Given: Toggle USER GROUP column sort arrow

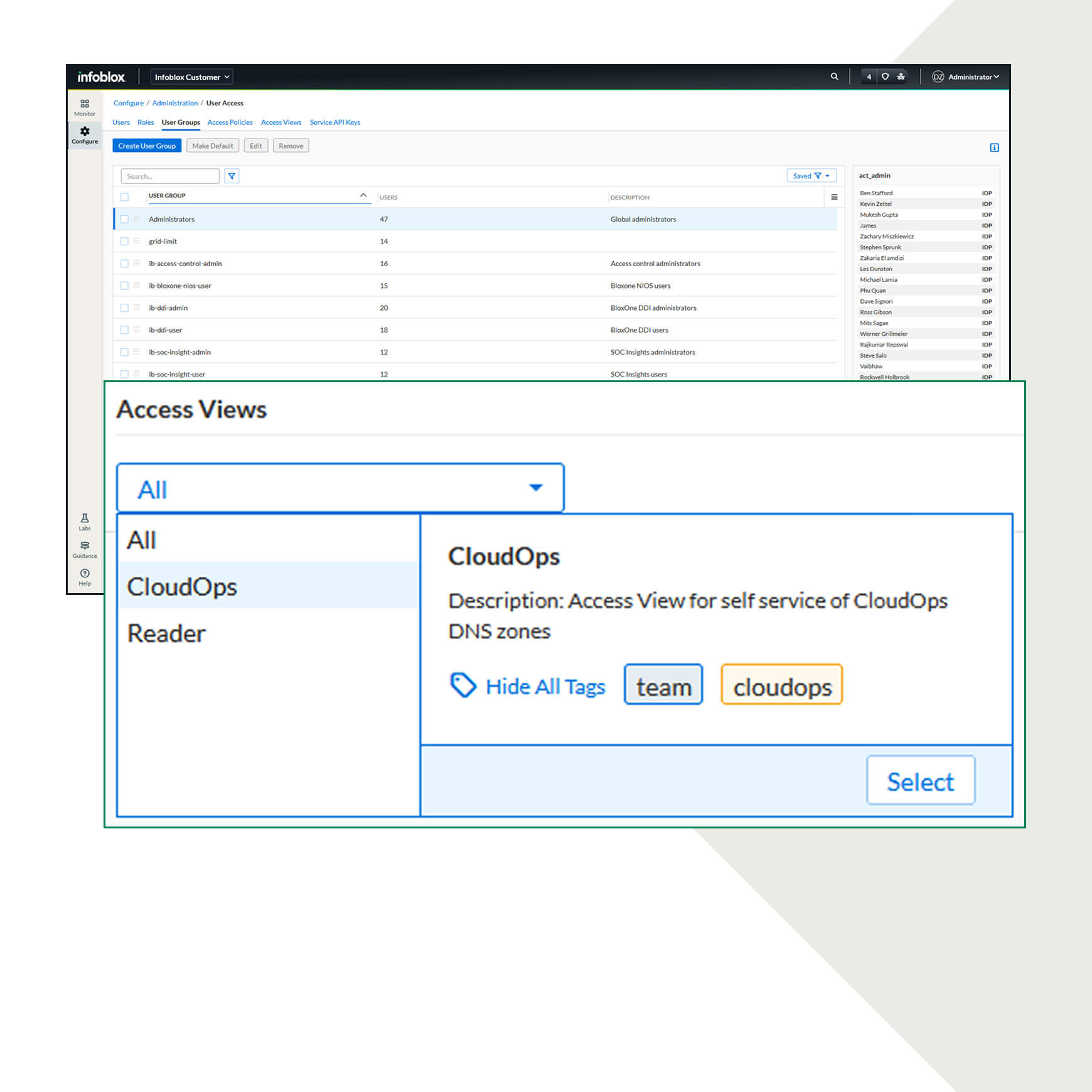Looking at the screenshot, I should (363, 195).
